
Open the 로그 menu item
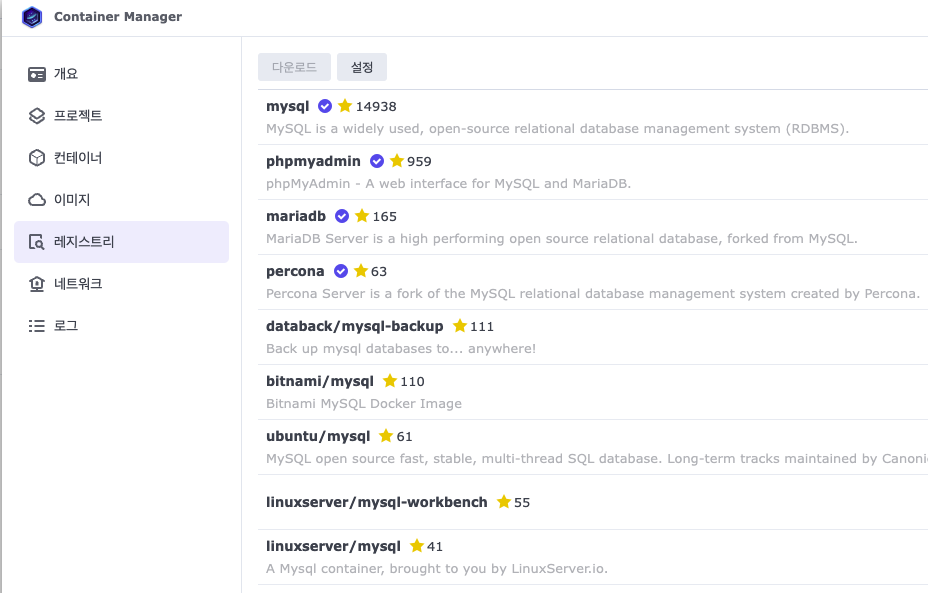tap(121, 326)
